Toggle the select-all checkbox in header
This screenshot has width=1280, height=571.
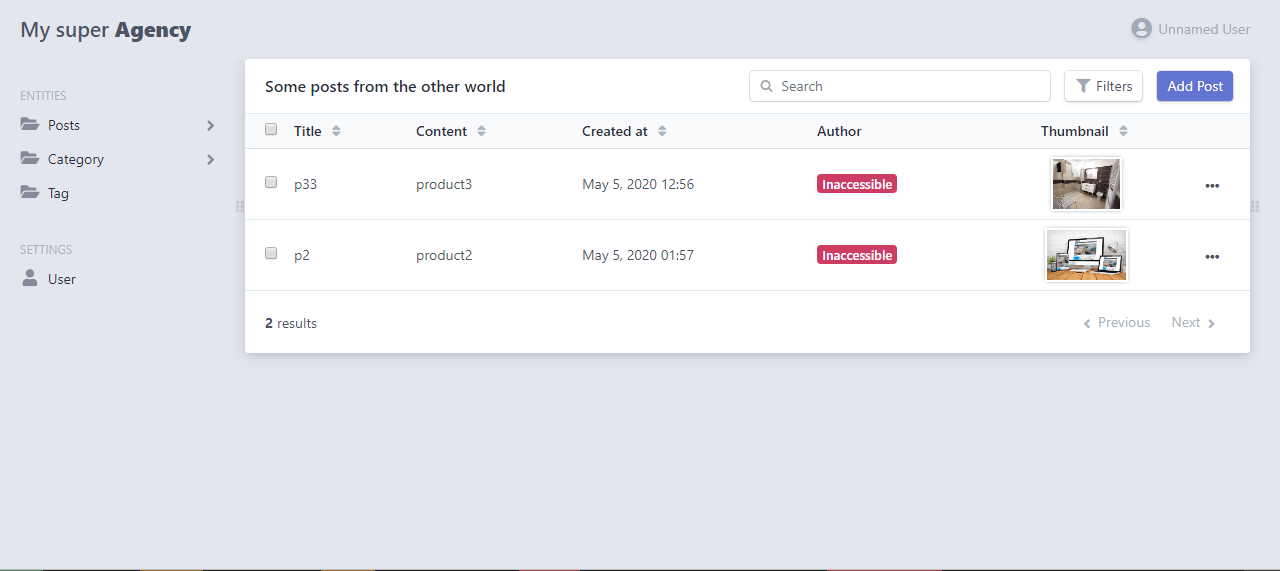[x=271, y=129]
